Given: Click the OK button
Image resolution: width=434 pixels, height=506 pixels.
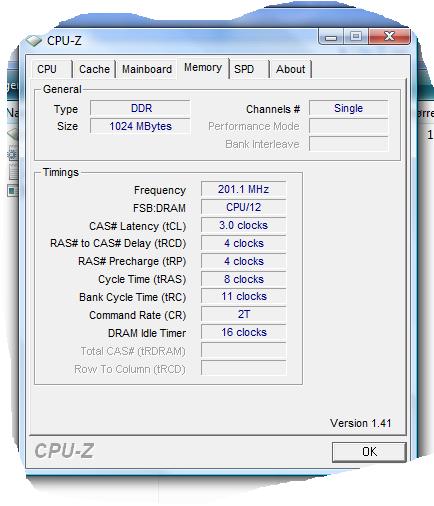Looking at the screenshot, I should tap(369, 452).
